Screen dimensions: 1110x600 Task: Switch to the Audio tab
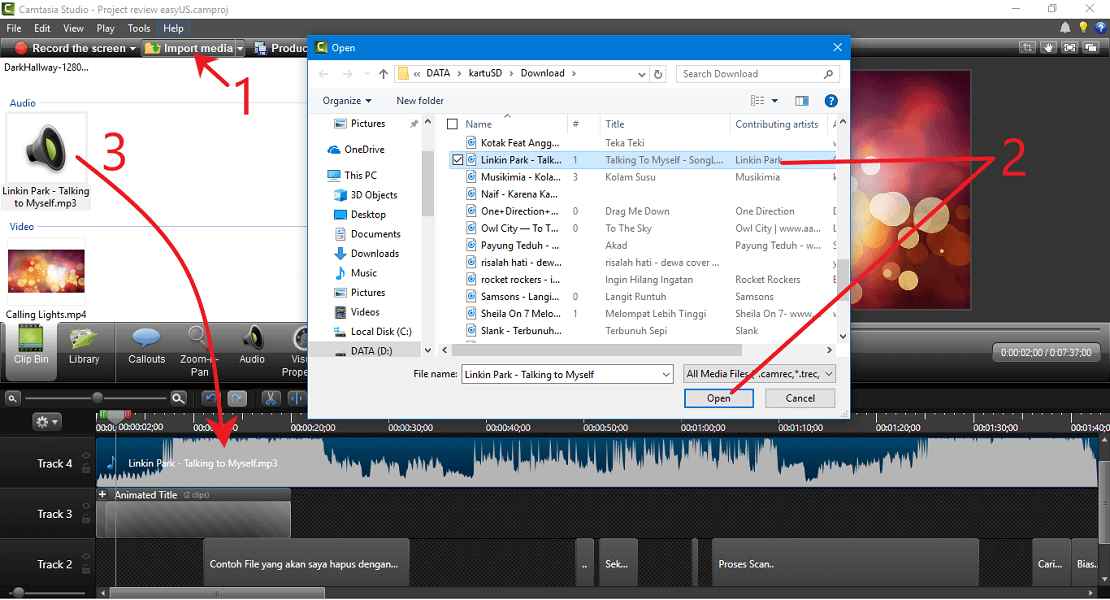pyautogui.click(x=252, y=347)
